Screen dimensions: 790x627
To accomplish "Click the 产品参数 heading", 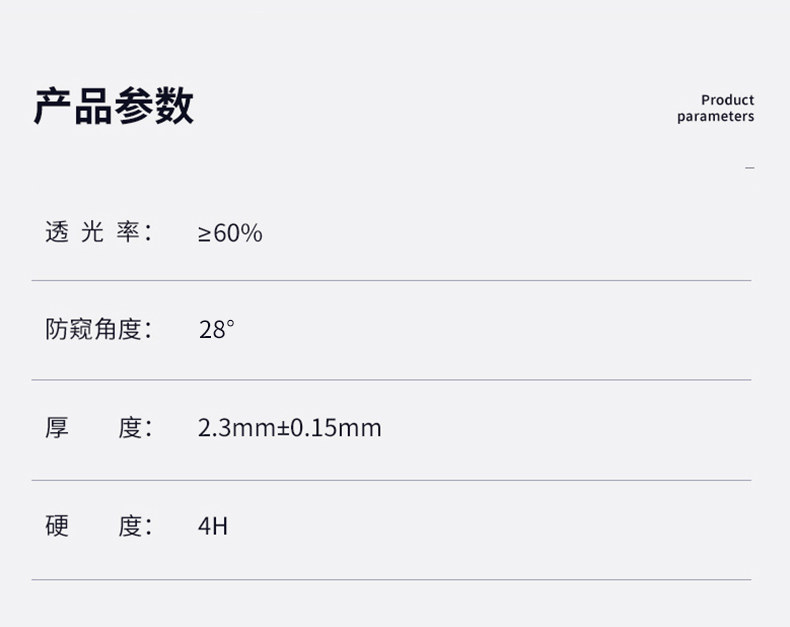I will click(x=113, y=106).
